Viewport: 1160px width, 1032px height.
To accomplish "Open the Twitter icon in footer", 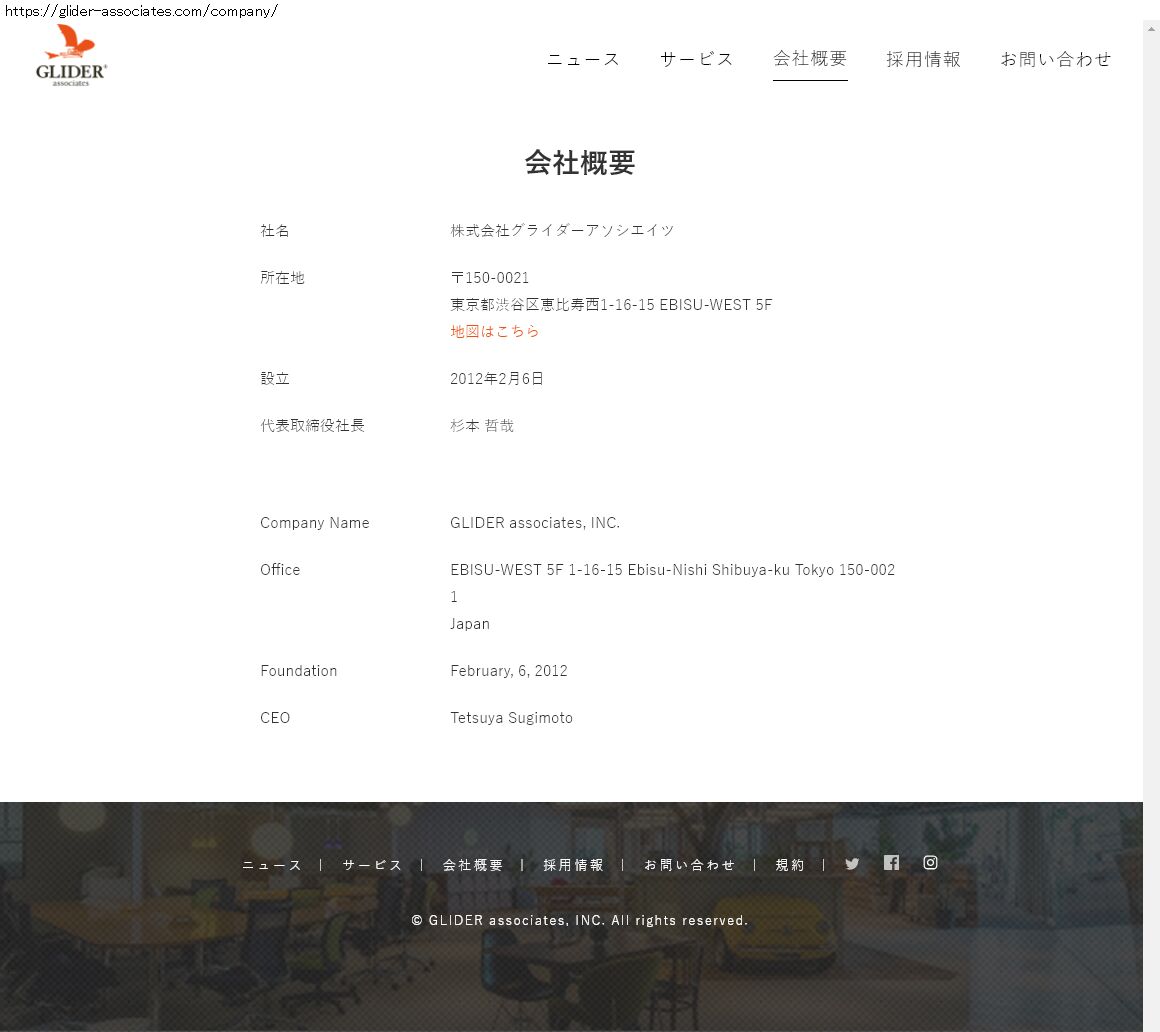I will point(852,864).
